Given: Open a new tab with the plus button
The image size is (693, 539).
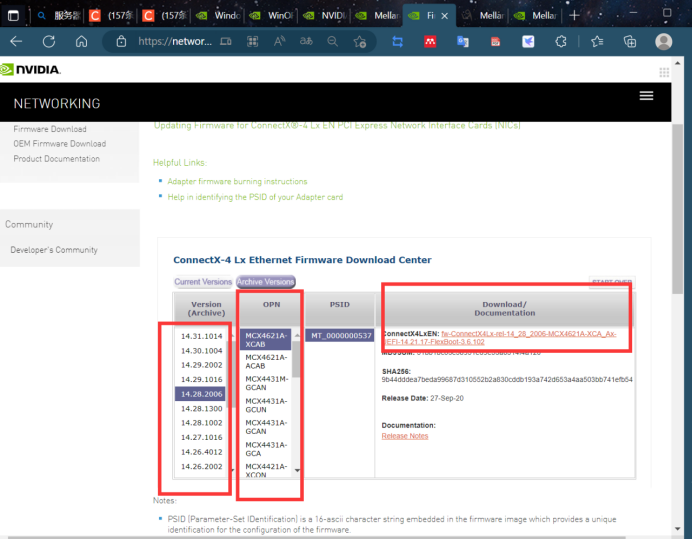Looking at the screenshot, I should pyautogui.click(x=574, y=16).
